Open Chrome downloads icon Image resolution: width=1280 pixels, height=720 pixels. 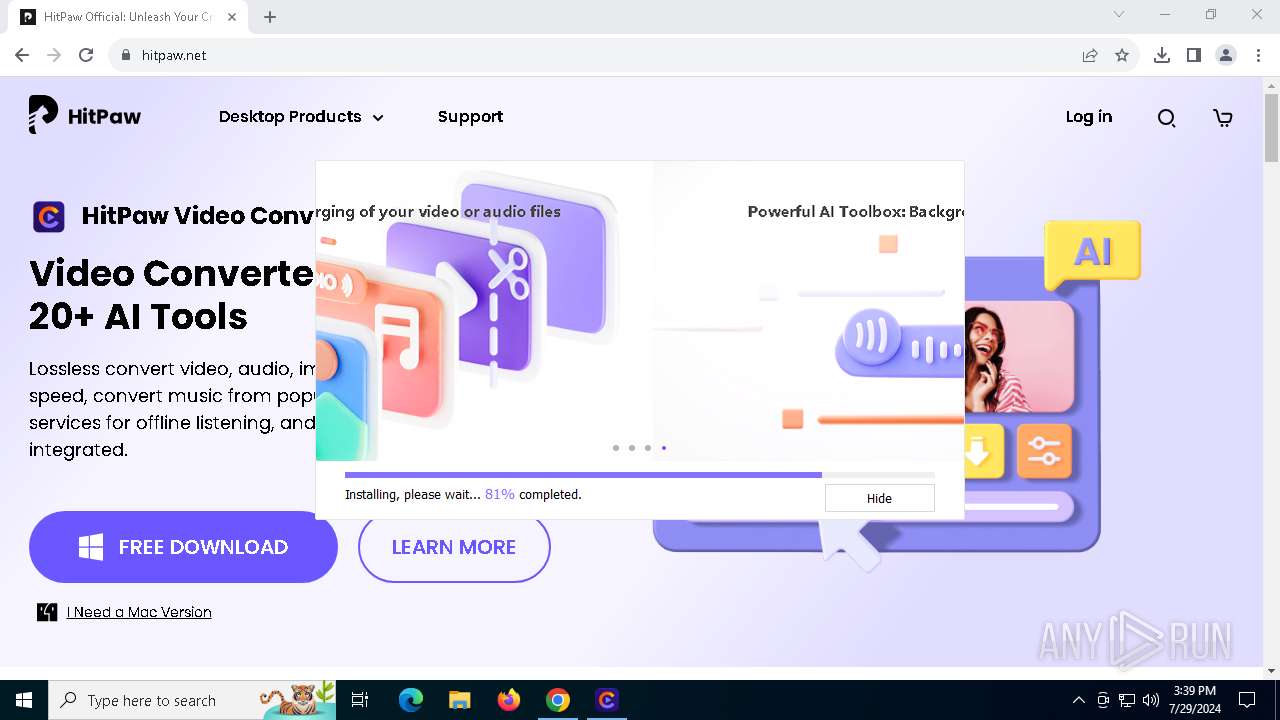[x=1162, y=55]
